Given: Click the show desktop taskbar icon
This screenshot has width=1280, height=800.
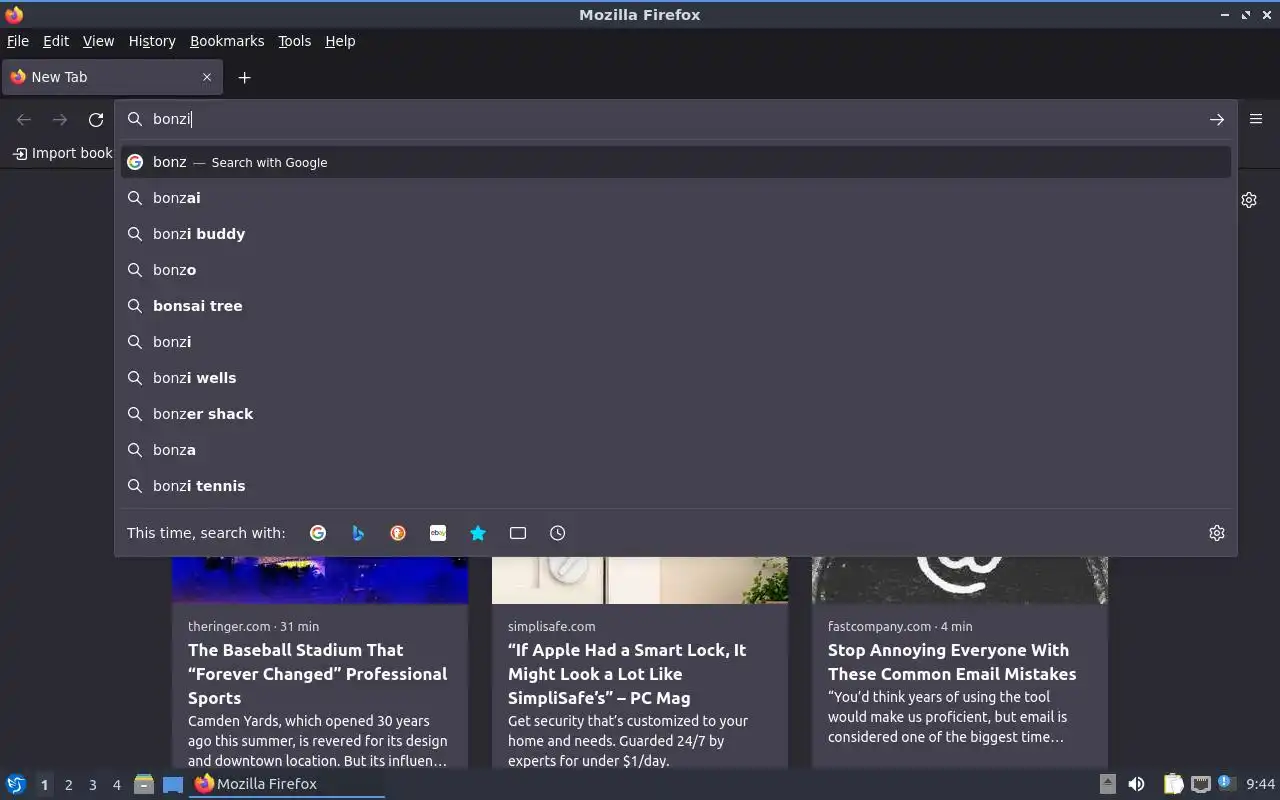Looking at the screenshot, I should click(x=173, y=784).
